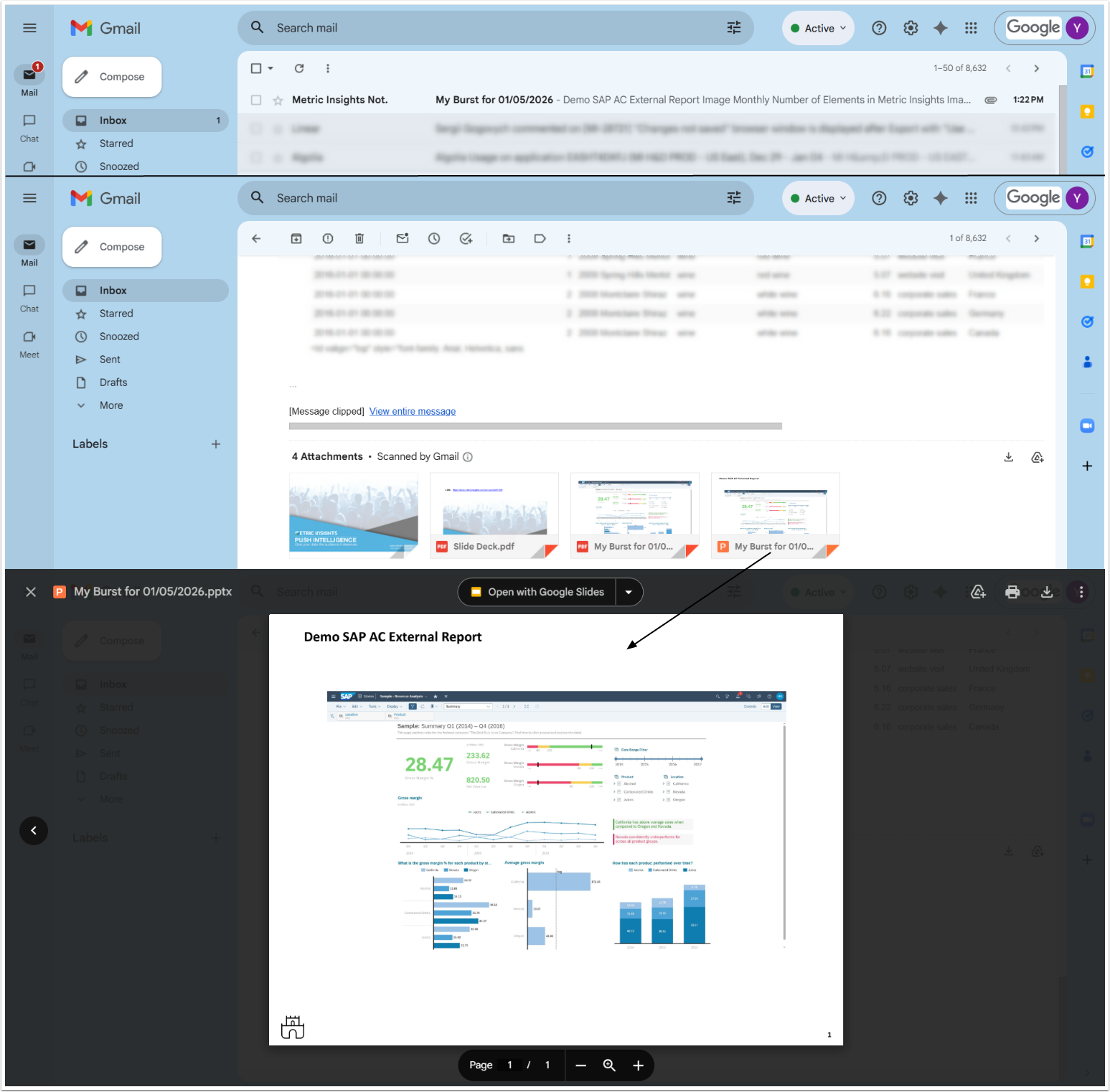The image size is (1110, 1092).
Task: Expand Open with dropdown arrow in preview
Action: [x=629, y=592]
